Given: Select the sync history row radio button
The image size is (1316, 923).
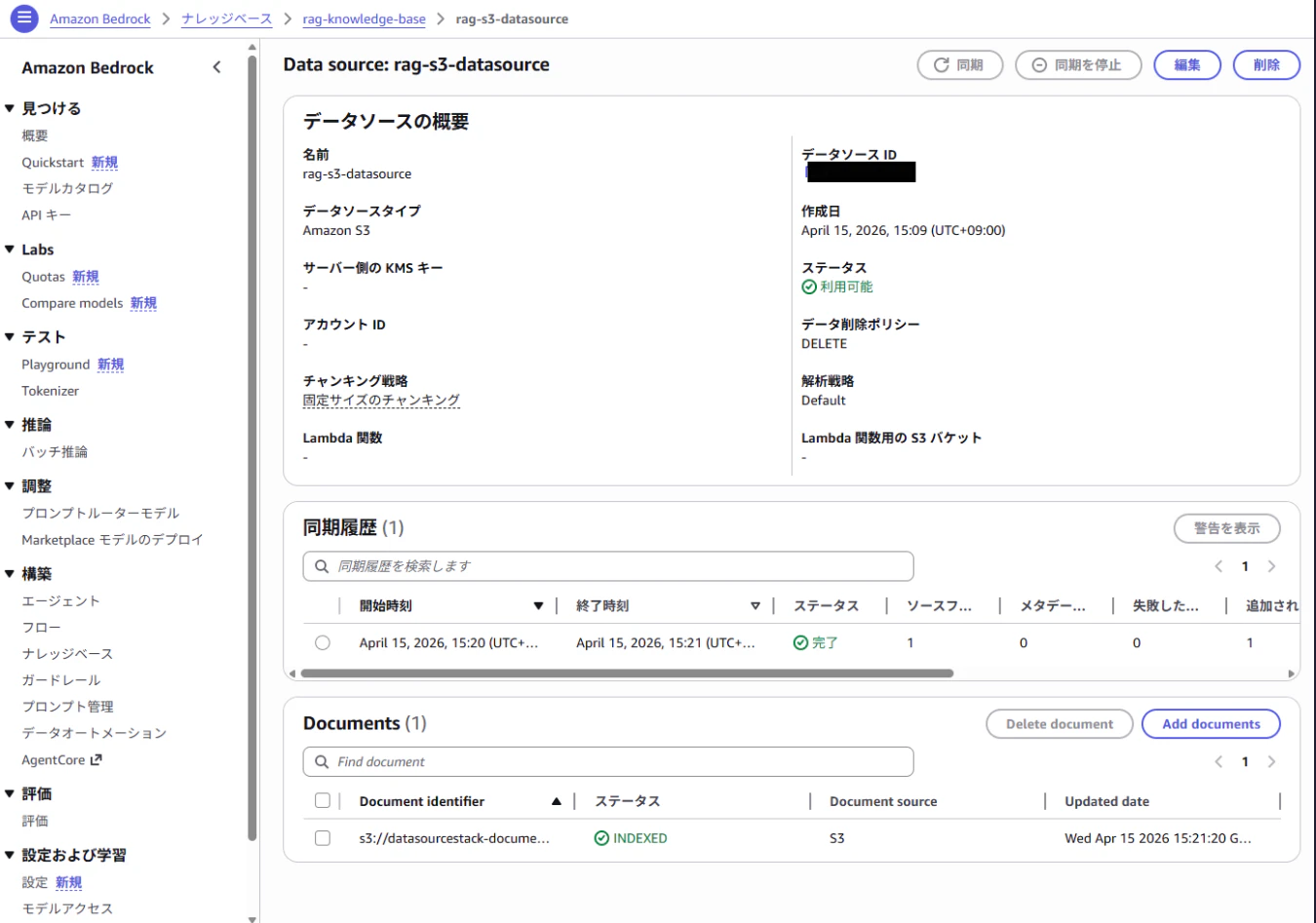Looking at the screenshot, I should click(x=323, y=643).
